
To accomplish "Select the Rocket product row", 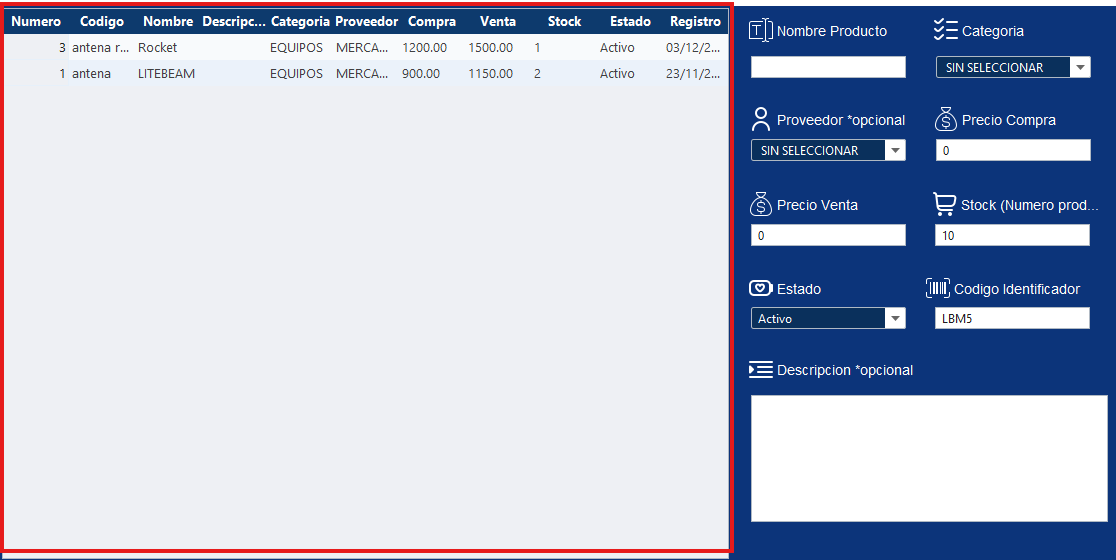I will 300,47.
